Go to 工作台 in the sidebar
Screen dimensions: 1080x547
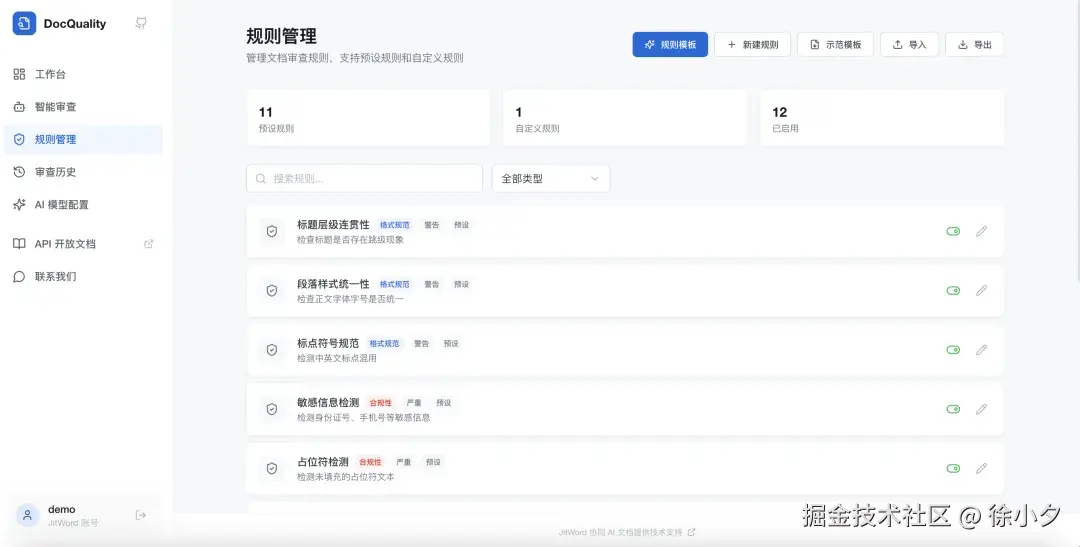[84, 74]
